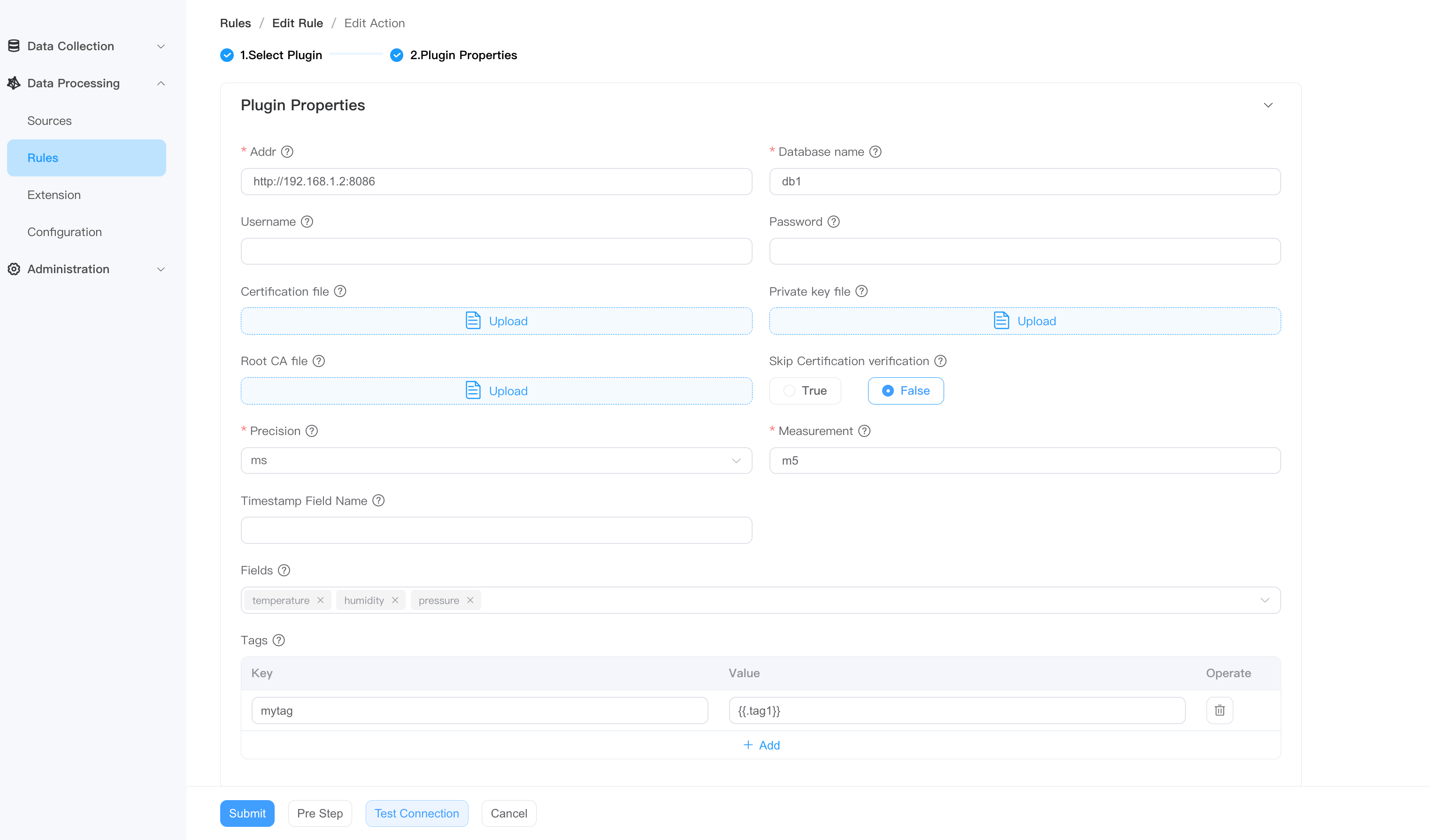This screenshot has width=1430, height=840.
Task: Click the help icon beside Database name
Action: pyautogui.click(x=876, y=152)
